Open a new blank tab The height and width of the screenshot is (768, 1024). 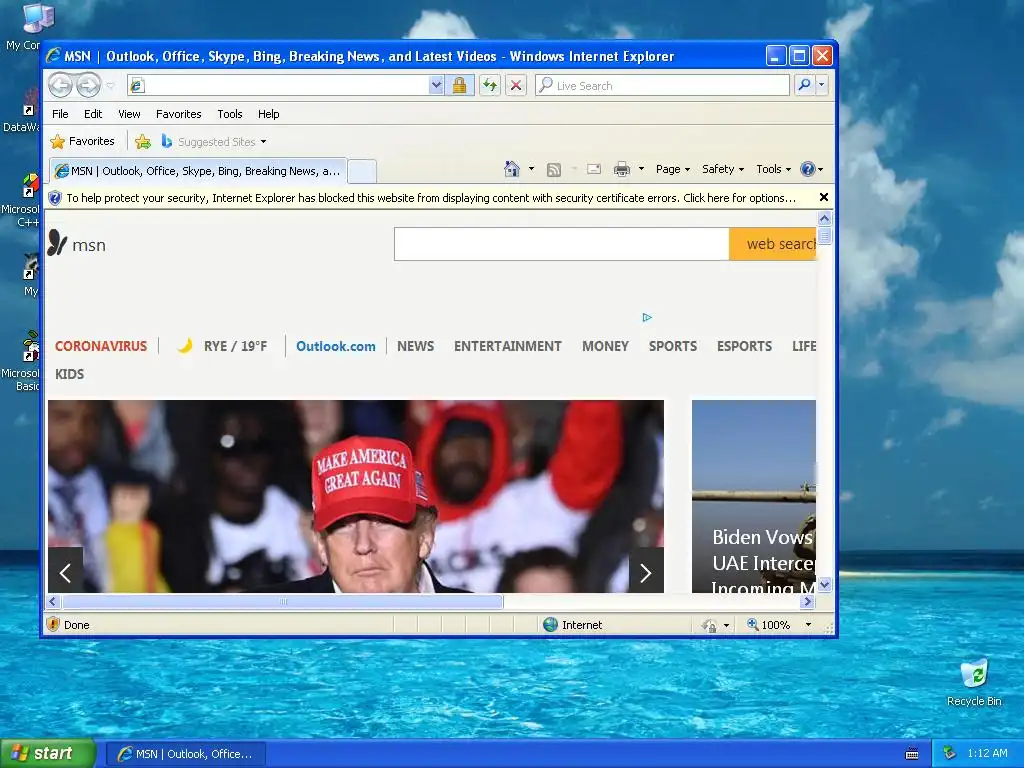click(x=362, y=172)
